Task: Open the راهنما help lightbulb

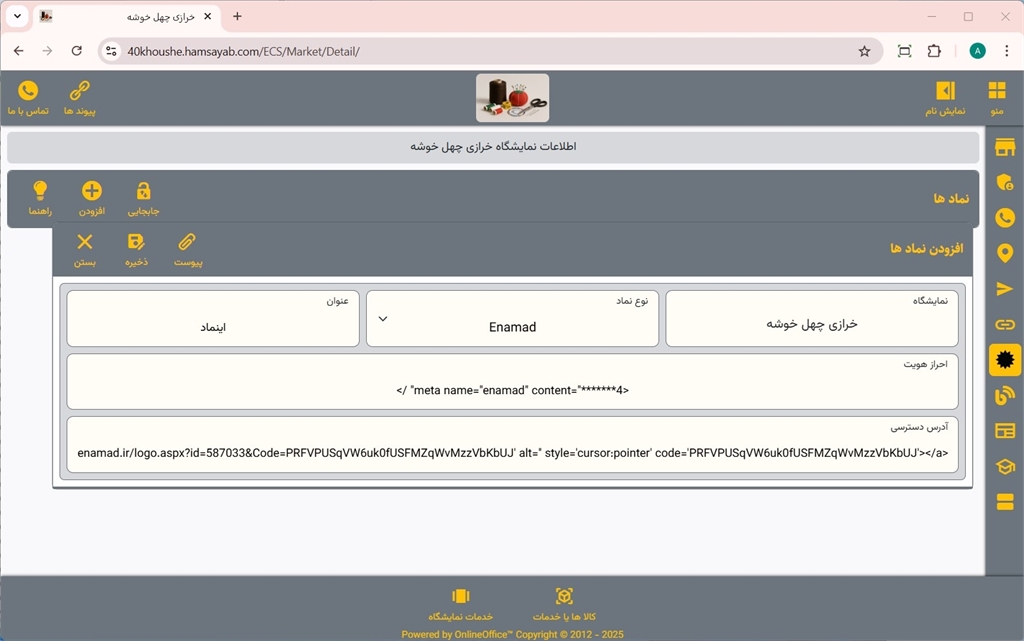Action: (x=40, y=197)
